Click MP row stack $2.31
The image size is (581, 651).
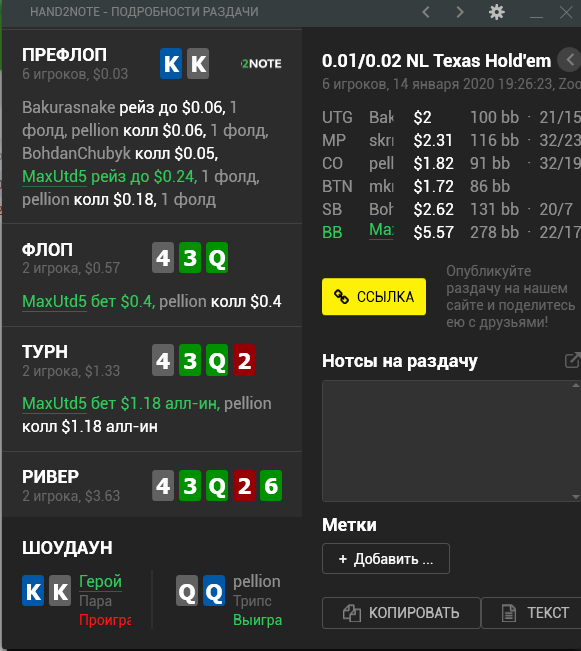433,140
